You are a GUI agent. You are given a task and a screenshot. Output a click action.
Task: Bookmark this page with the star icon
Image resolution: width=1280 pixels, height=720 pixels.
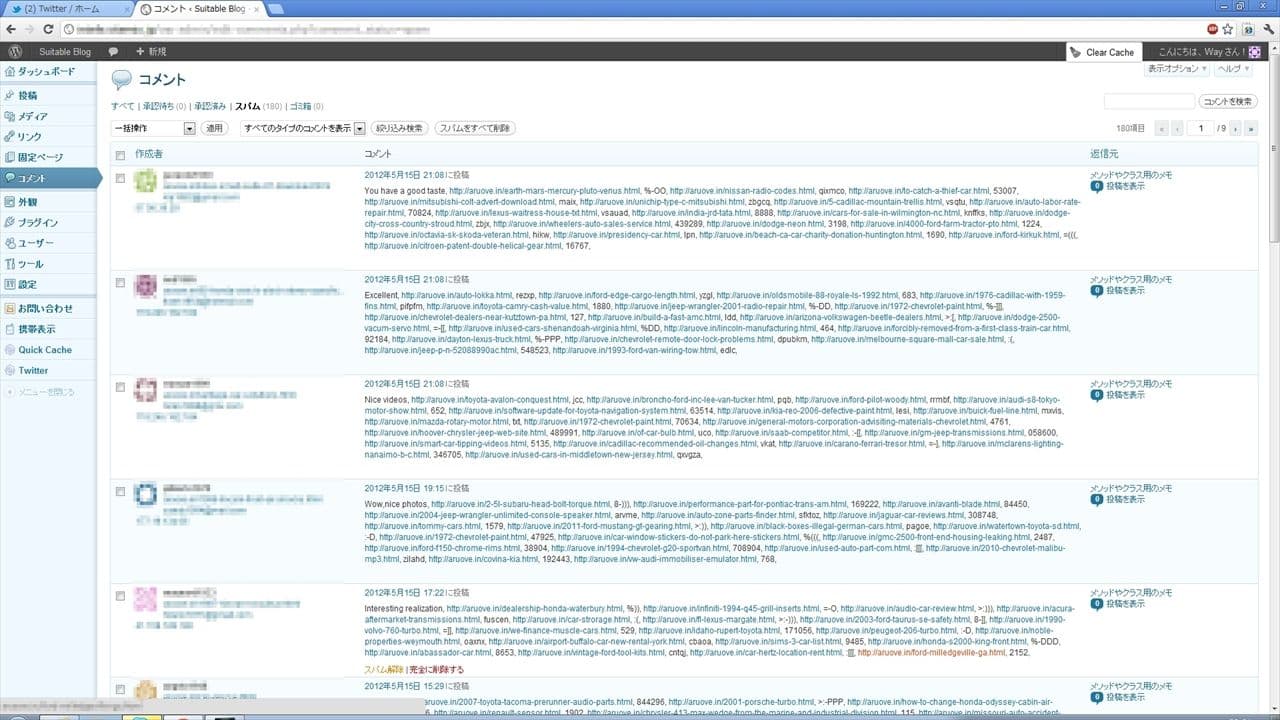(x=1229, y=29)
